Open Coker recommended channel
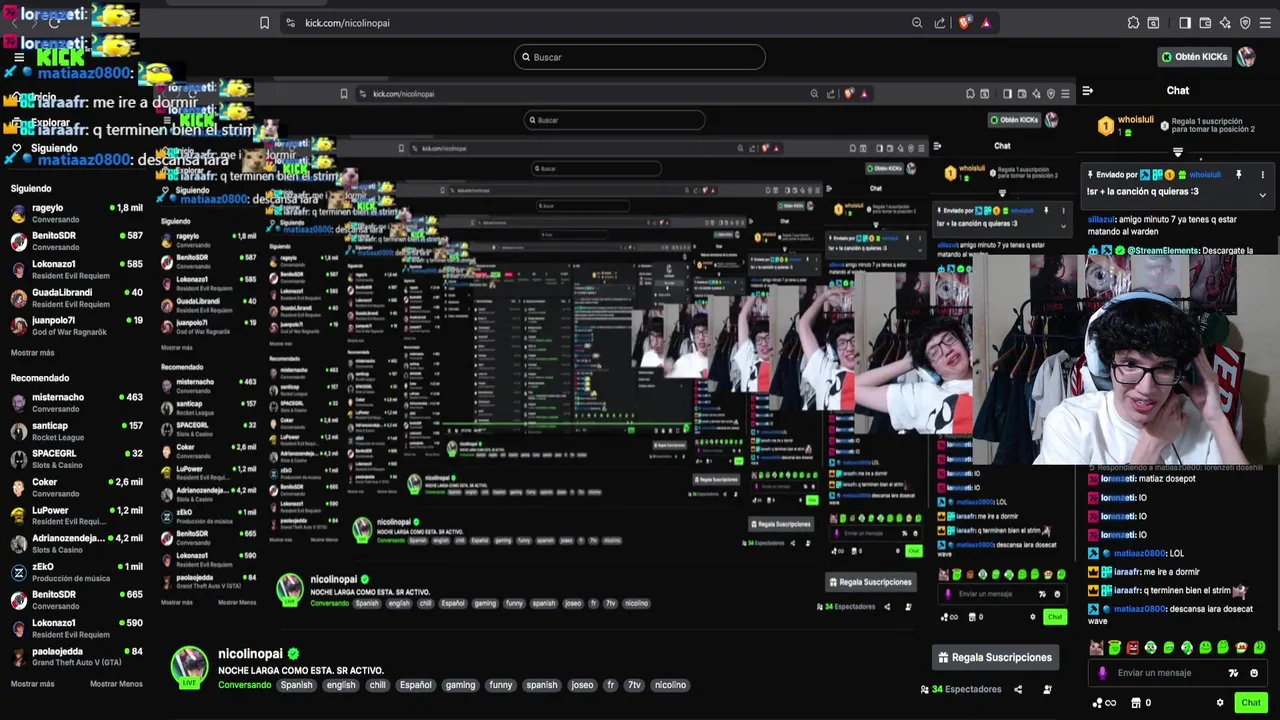This screenshot has height=720, width=1280. (x=76, y=487)
